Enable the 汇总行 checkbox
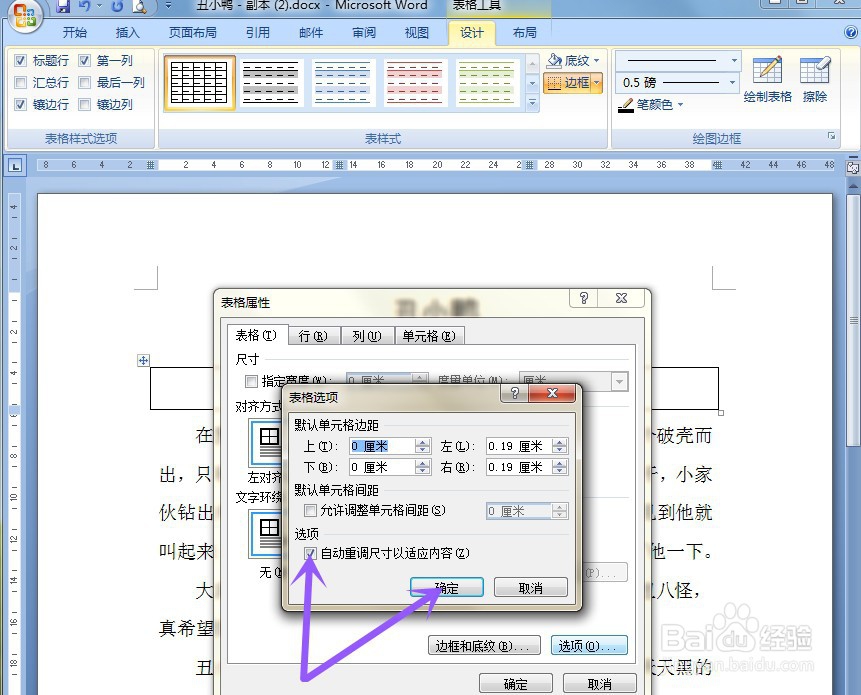The image size is (861, 695). tap(22, 82)
